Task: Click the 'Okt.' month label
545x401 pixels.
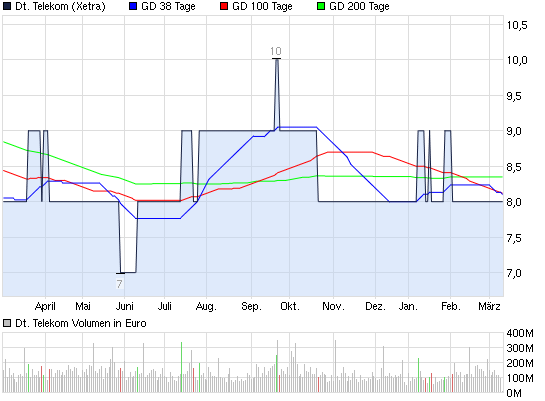Action: click(x=290, y=306)
